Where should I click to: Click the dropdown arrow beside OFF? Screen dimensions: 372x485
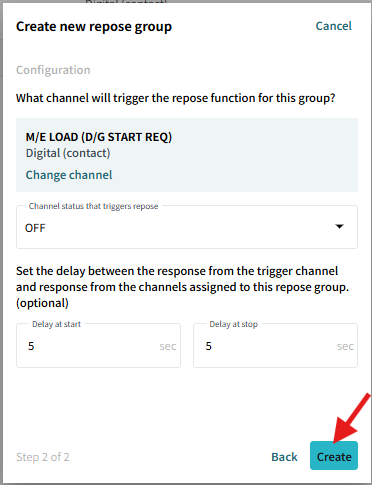point(339,227)
